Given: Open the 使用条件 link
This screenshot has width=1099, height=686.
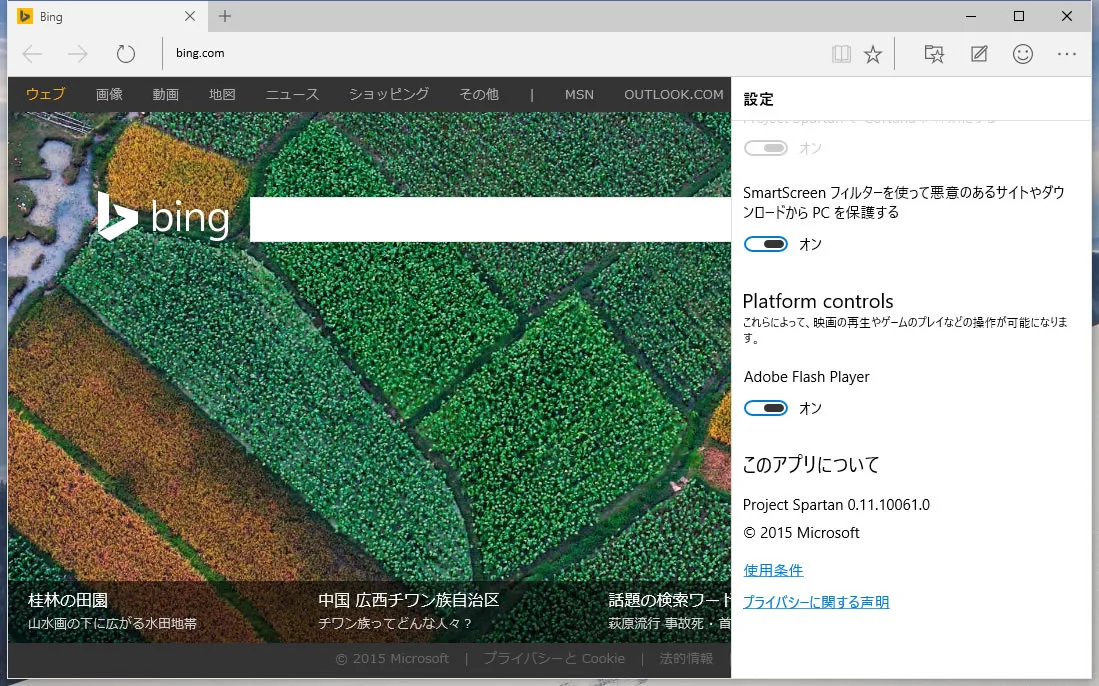Looking at the screenshot, I should (x=773, y=570).
